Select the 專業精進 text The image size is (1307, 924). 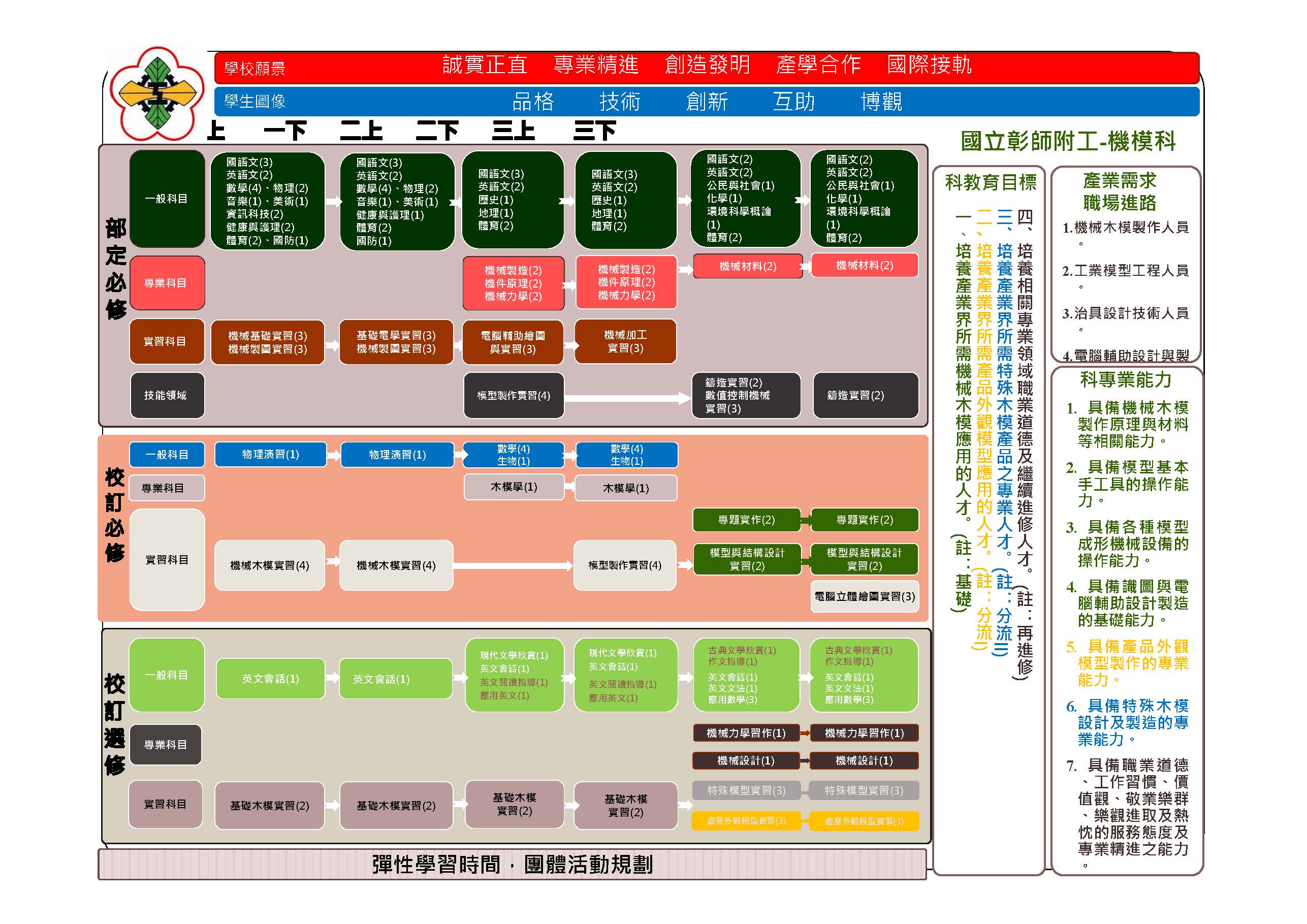point(596,65)
